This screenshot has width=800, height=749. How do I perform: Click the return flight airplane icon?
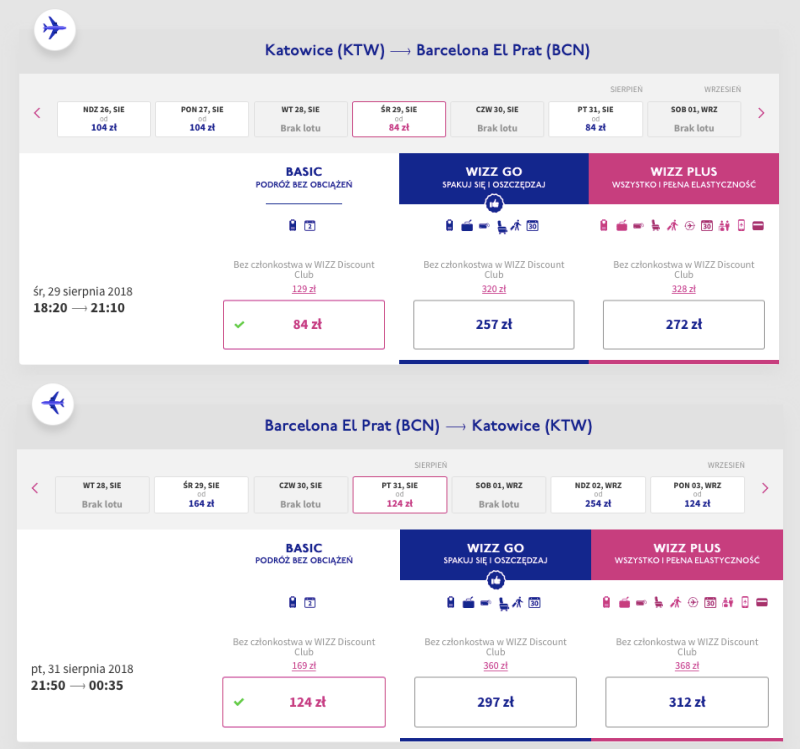(53, 404)
